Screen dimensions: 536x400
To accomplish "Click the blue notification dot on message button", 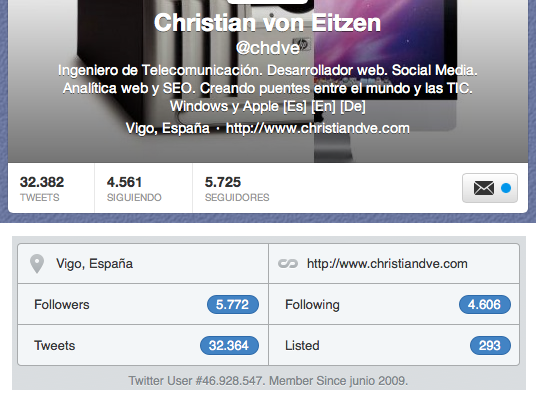I will click(506, 188).
